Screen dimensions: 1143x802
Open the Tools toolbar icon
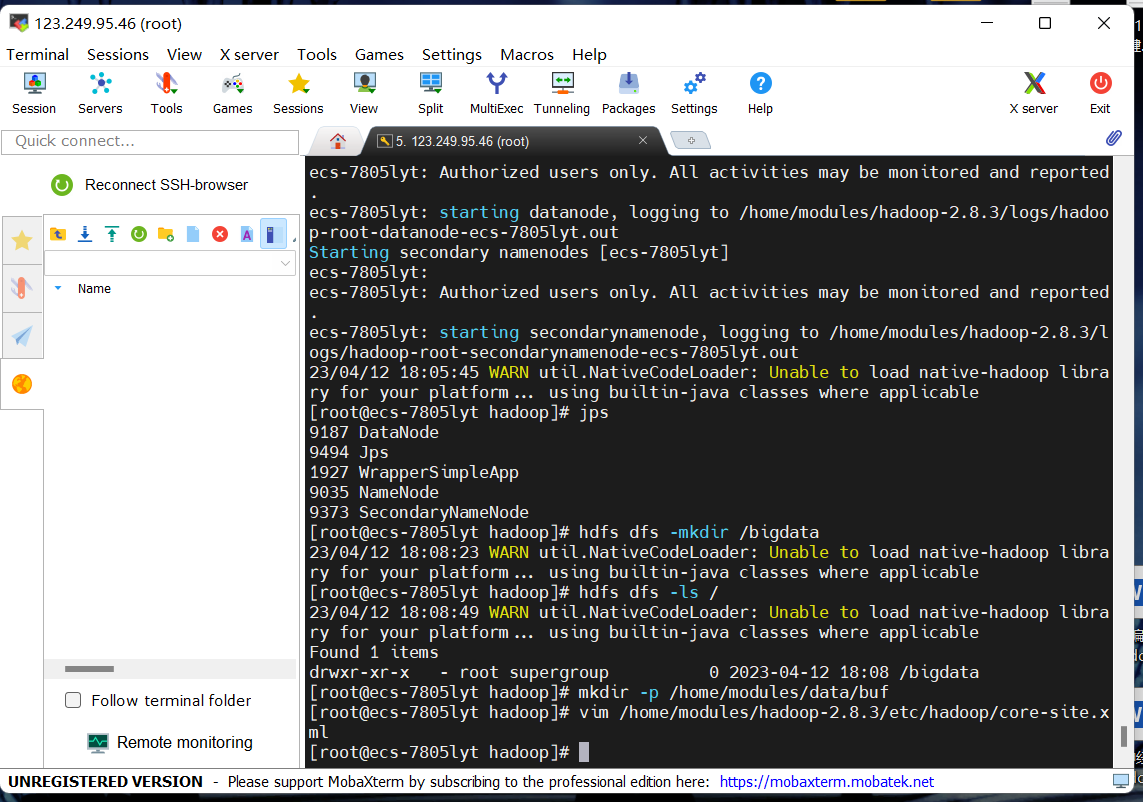click(x=166, y=93)
